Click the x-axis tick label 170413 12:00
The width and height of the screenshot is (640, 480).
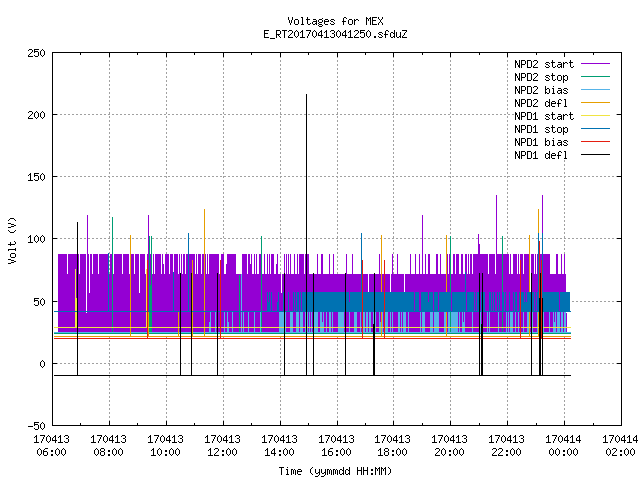[222, 446]
